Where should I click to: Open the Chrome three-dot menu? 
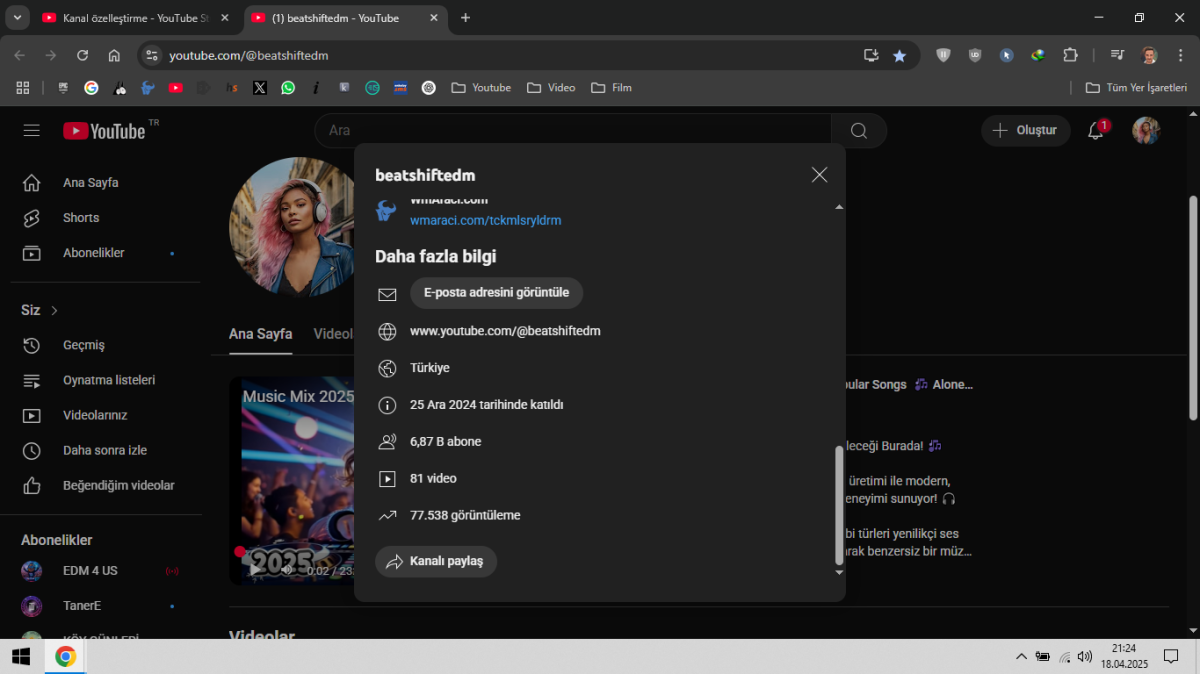point(1180,56)
